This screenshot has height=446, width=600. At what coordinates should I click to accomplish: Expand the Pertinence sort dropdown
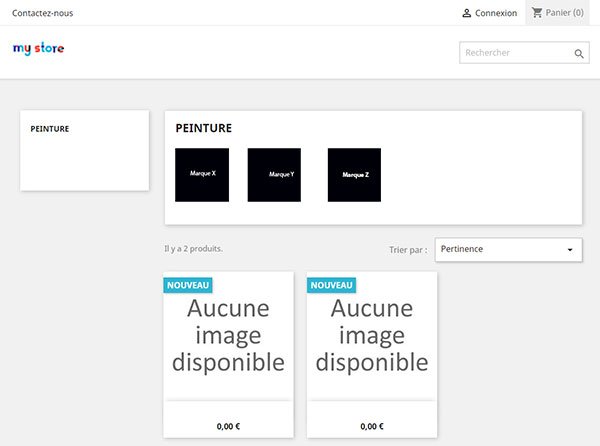click(509, 250)
